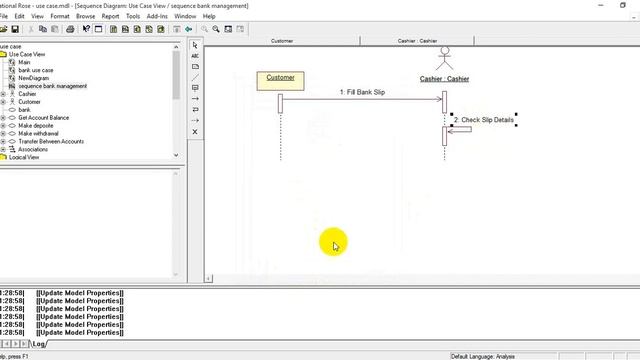This screenshot has width=640, height=360.
Task: Click the '1: Fill Bank Slip' message label
Action: tap(362, 92)
